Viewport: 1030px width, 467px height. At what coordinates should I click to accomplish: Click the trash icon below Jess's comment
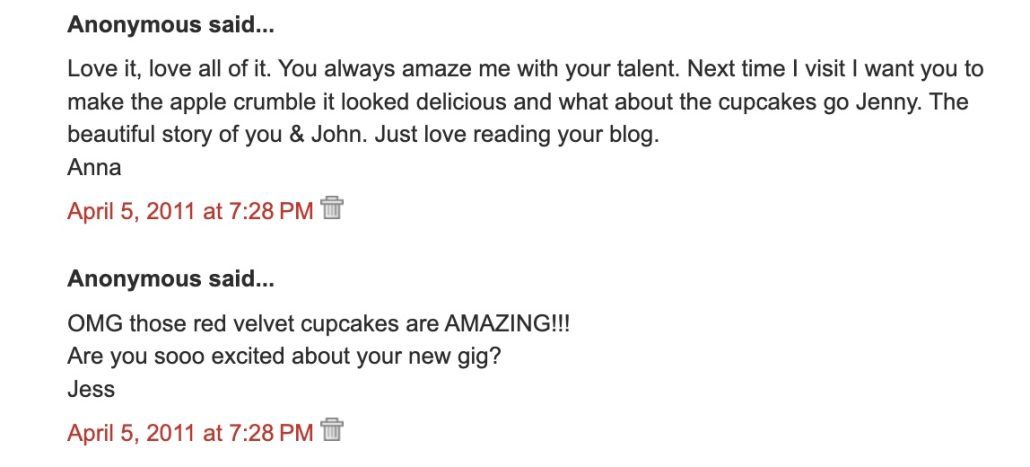point(333,431)
